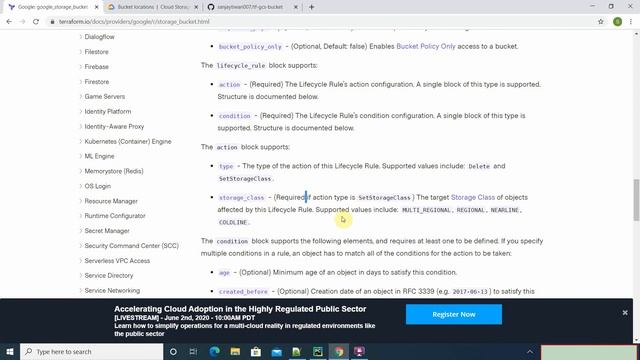Expand Kubernetes (Container) Engine section
640x360 pixels.
128,142
